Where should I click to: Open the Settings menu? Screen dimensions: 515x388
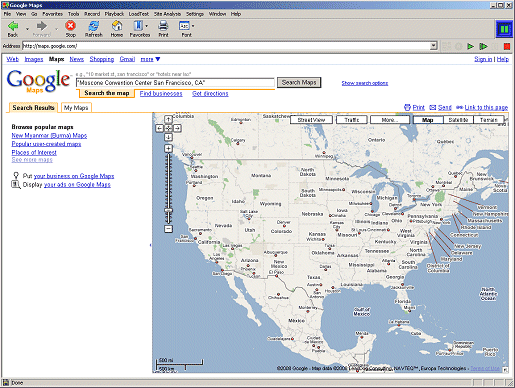coord(195,14)
